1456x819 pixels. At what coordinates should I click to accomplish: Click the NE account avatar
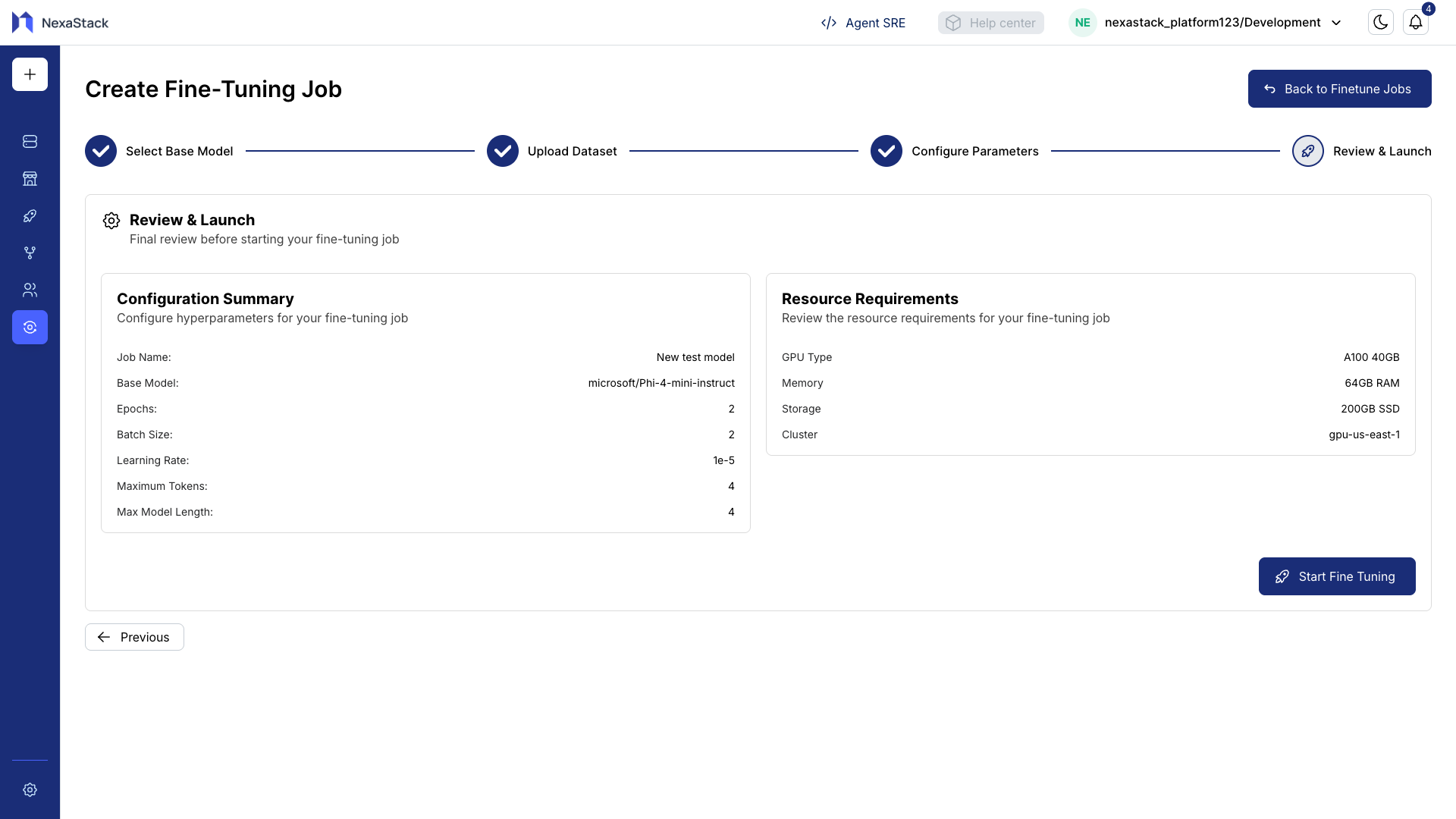1082,23
